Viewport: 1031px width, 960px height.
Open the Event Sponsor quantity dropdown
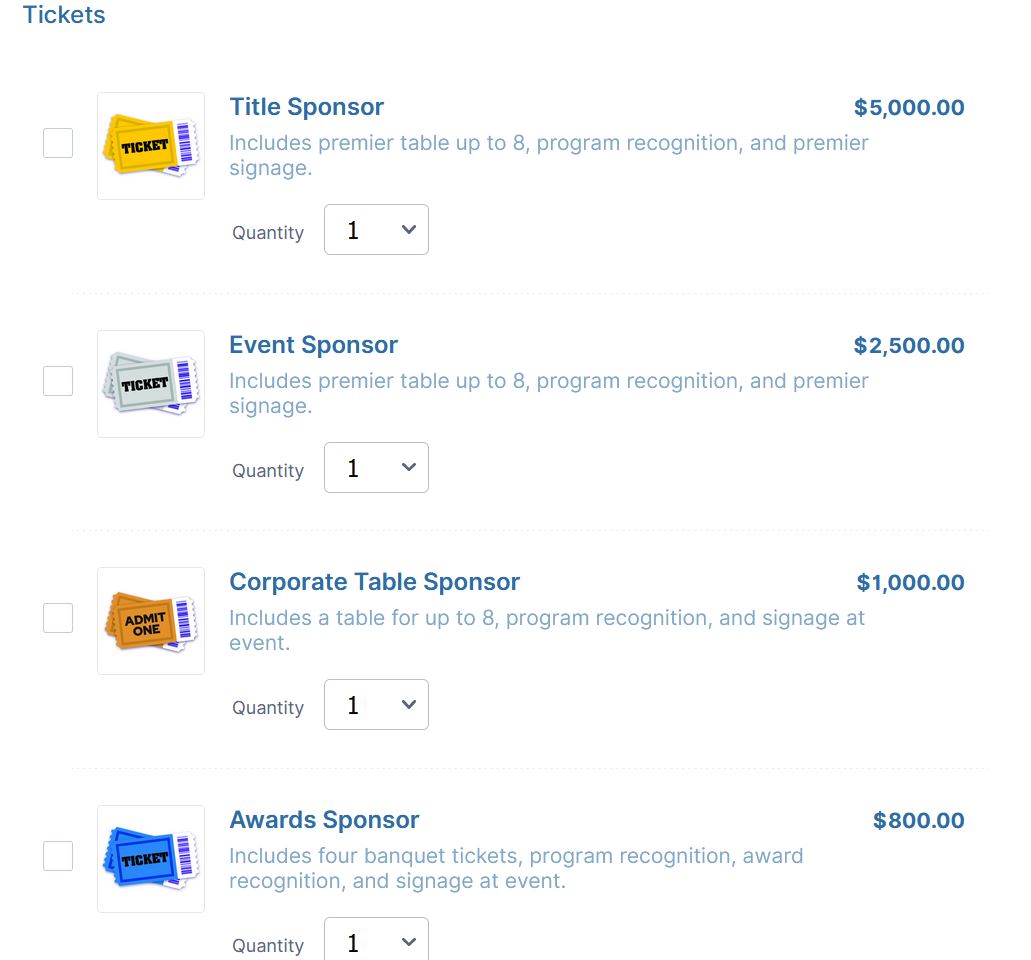[x=376, y=467]
